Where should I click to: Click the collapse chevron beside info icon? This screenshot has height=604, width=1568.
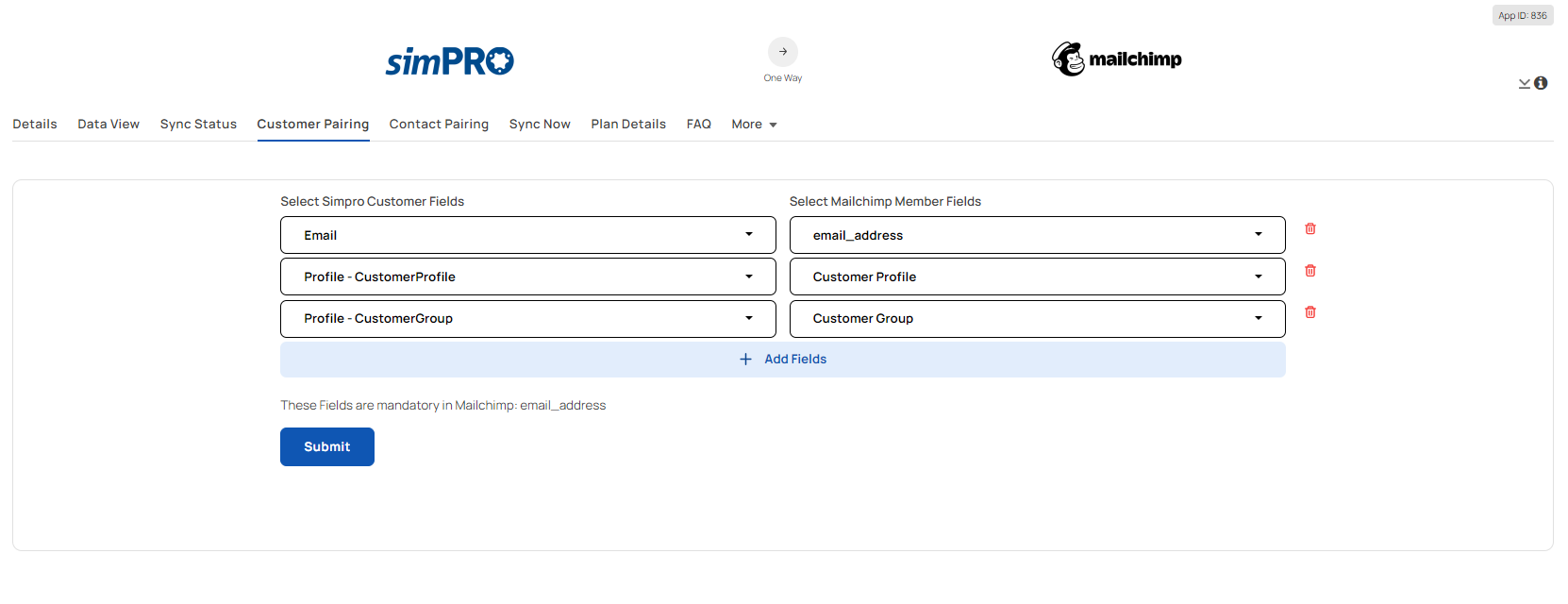[x=1525, y=83]
